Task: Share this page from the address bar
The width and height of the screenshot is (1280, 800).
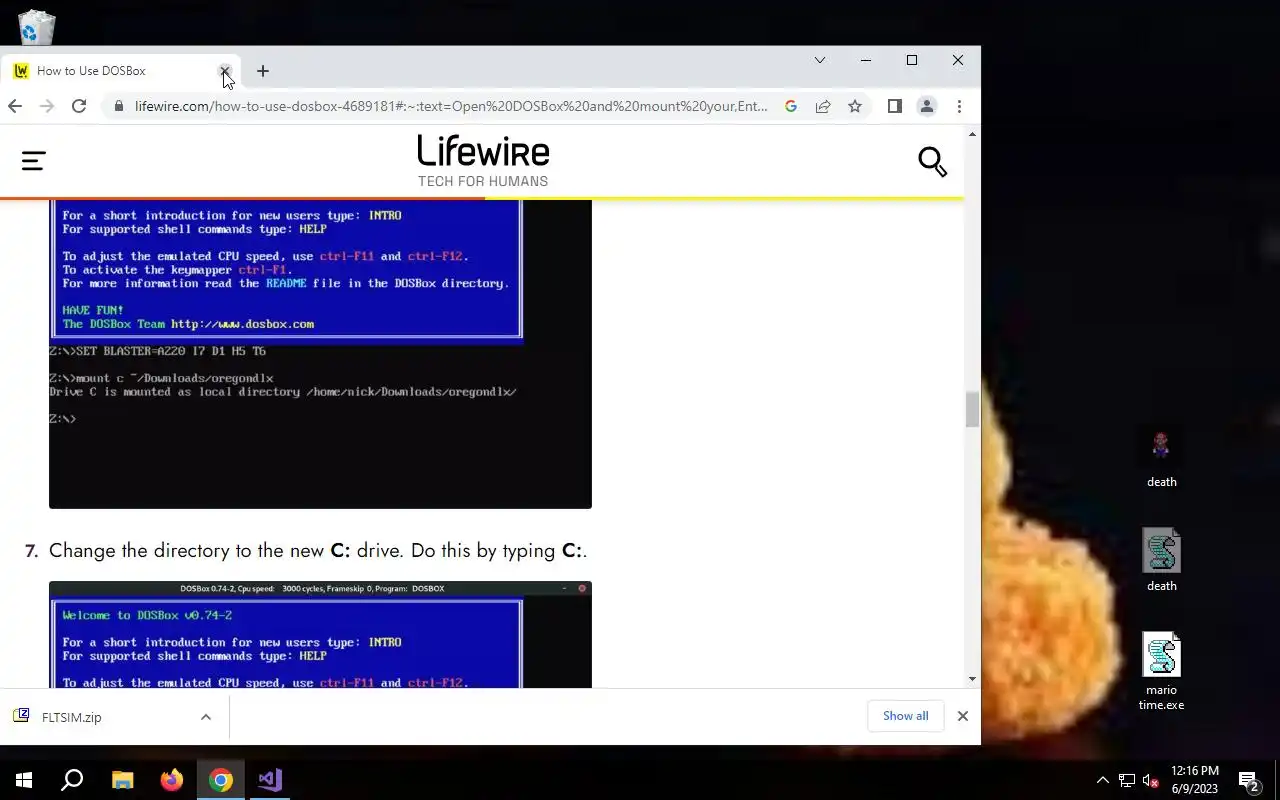Action: (x=823, y=106)
